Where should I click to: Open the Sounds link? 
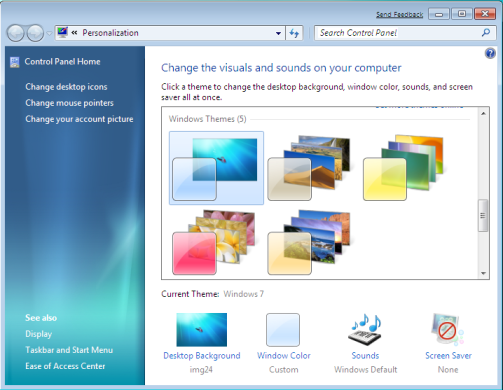tap(365, 356)
